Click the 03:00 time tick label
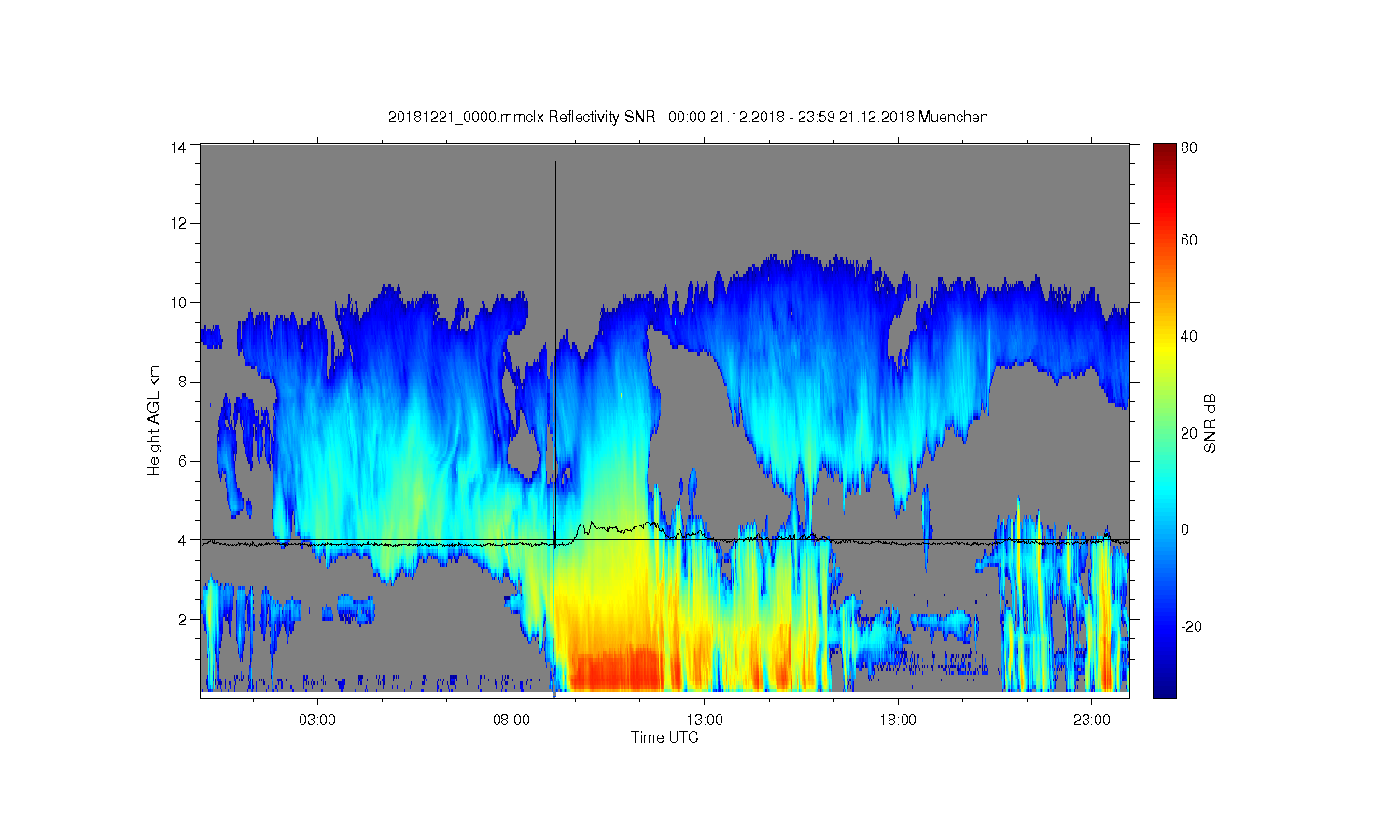The height and width of the screenshot is (840, 1400). (317, 720)
